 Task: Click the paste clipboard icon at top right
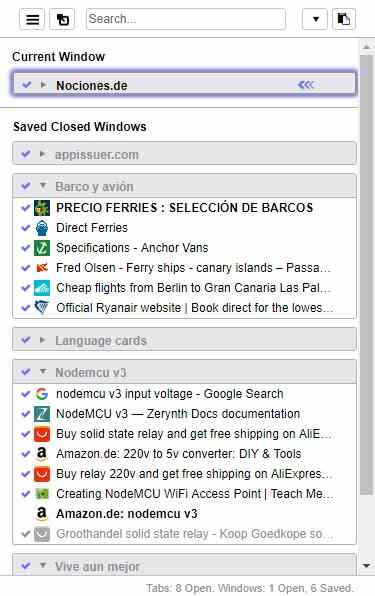[344, 19]
